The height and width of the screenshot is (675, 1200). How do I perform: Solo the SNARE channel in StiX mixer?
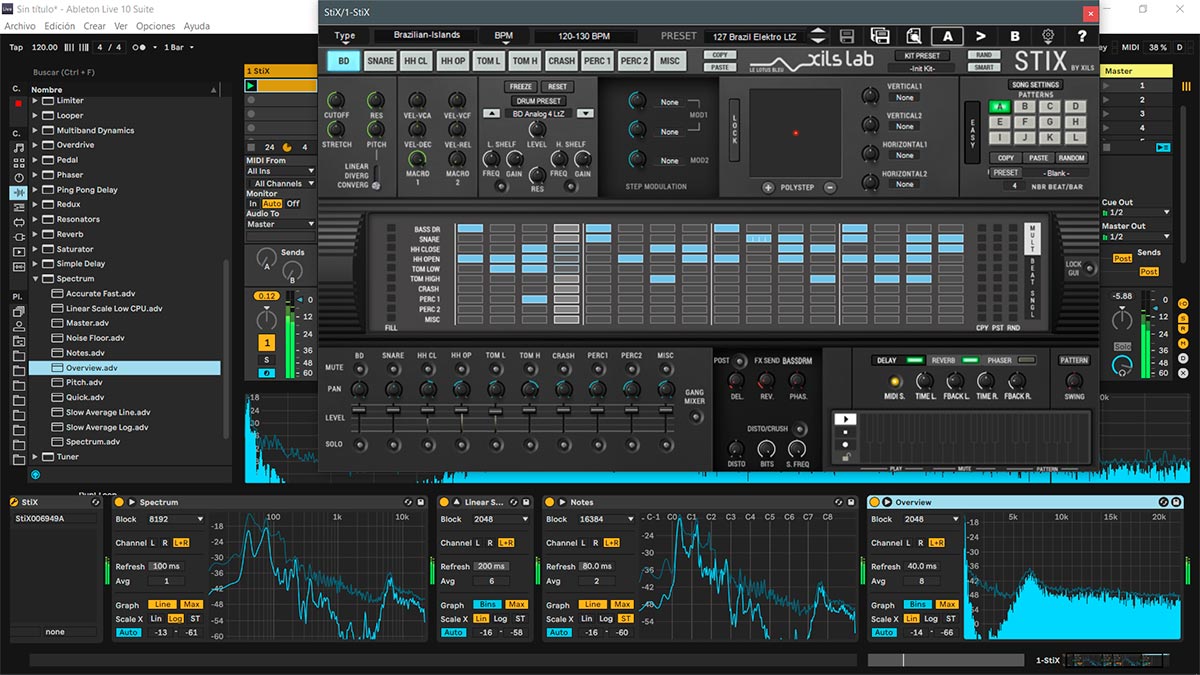(x=393, y=444)
